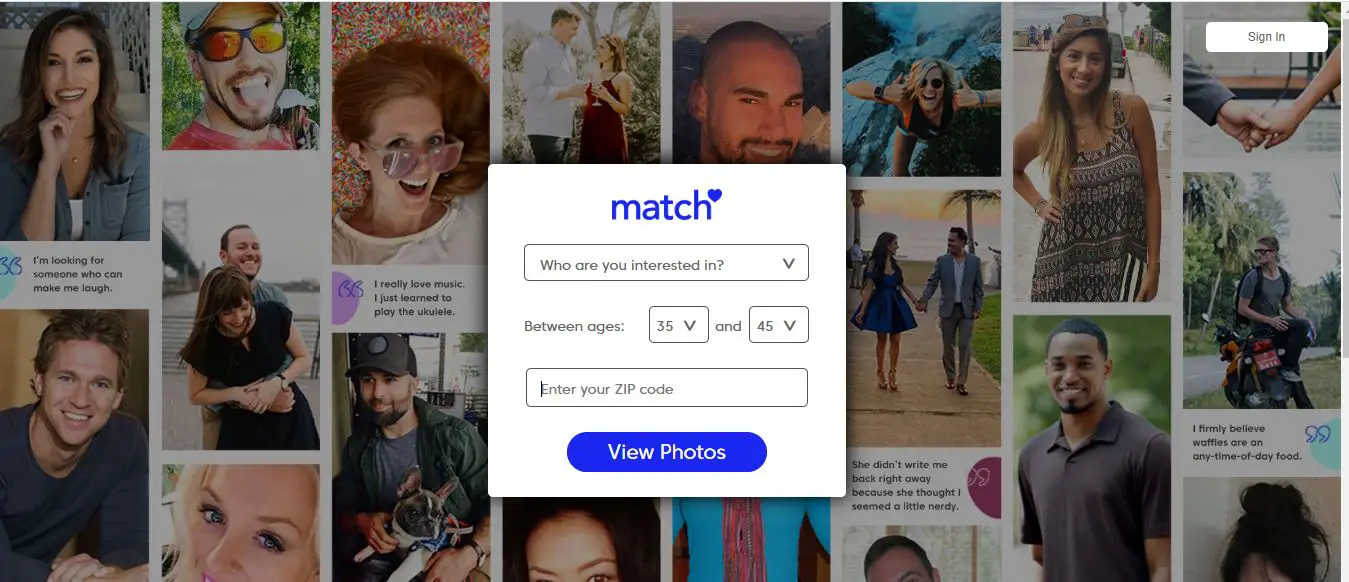This screenshot has width=1349, height=582.
Task: Focus the 'Enter your ZIP code' field
Action: (666, 388)
